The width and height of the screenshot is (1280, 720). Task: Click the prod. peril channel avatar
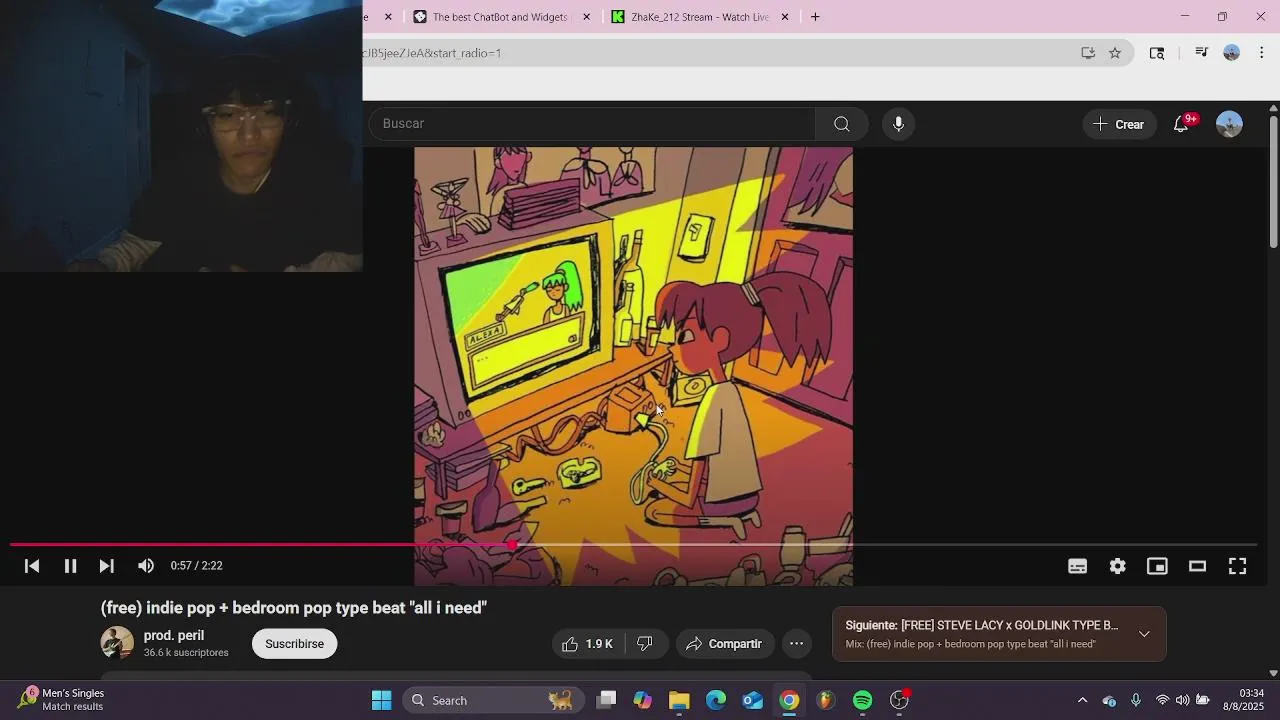click(117, 643)
